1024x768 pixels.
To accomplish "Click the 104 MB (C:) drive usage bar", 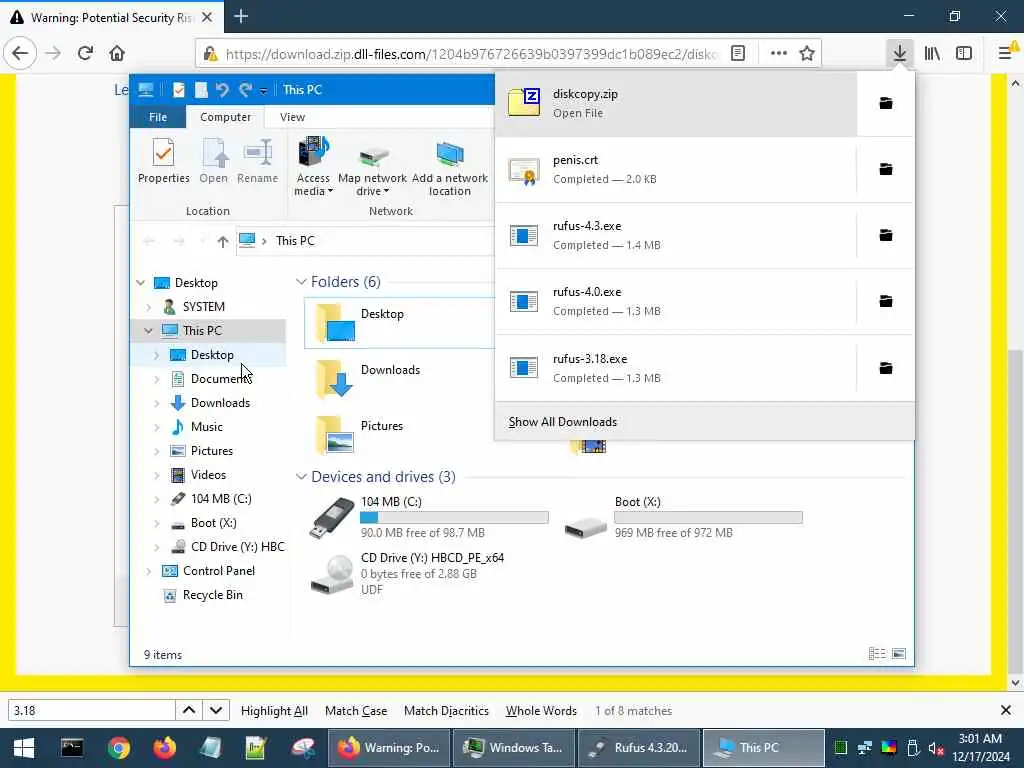I will [x=454, y=517].
